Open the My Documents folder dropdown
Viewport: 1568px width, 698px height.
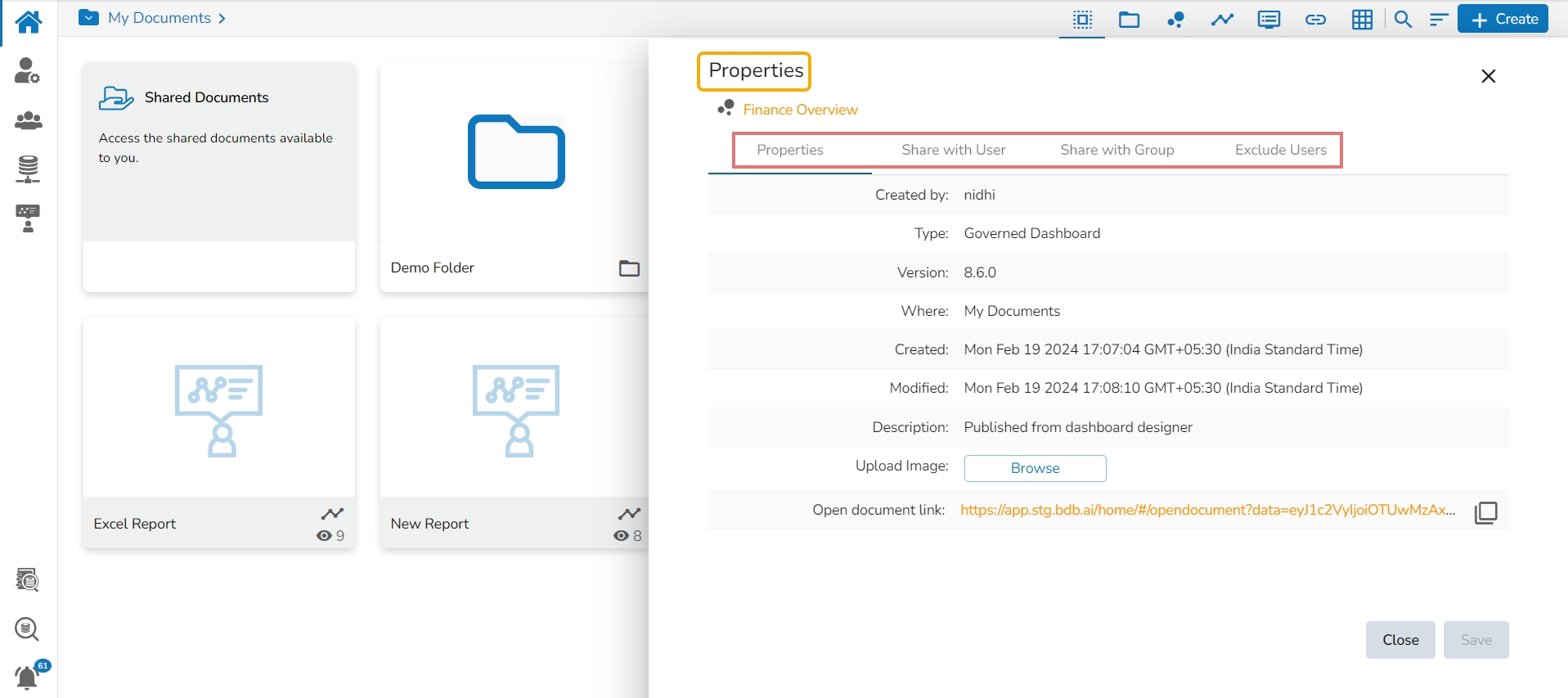pos(88,18)
